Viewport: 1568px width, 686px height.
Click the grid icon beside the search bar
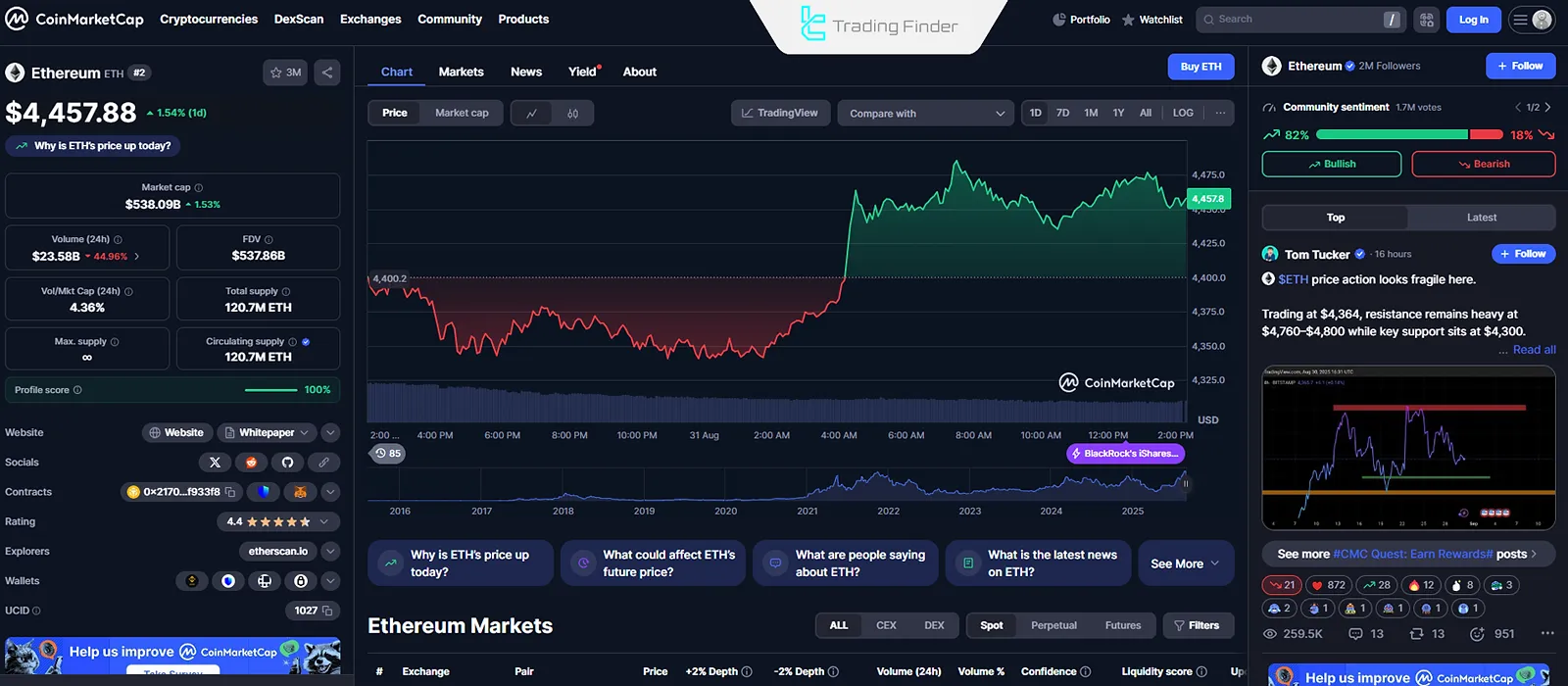[1426, 20]
